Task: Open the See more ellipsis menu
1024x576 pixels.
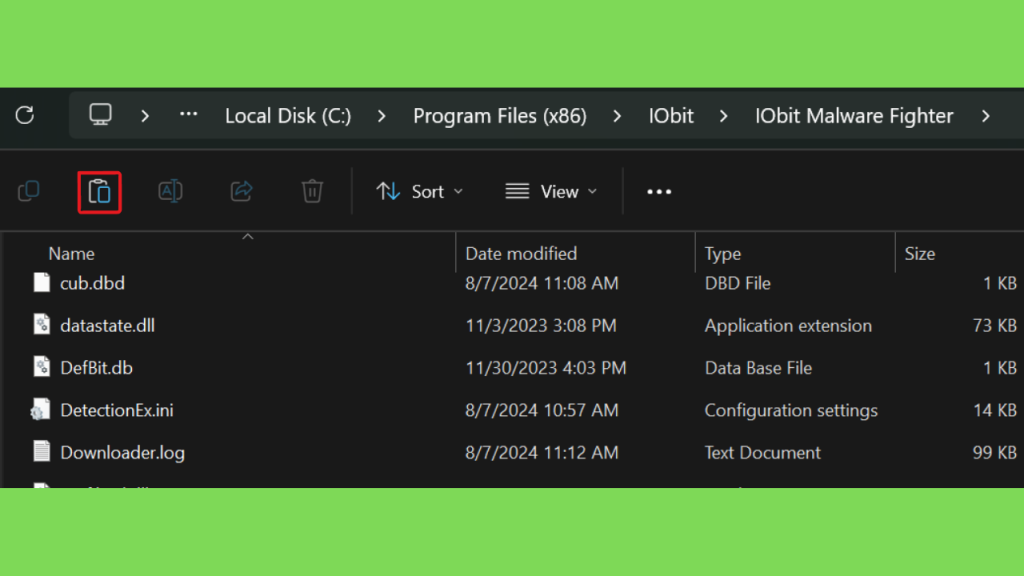Action: tap(659, 191)
